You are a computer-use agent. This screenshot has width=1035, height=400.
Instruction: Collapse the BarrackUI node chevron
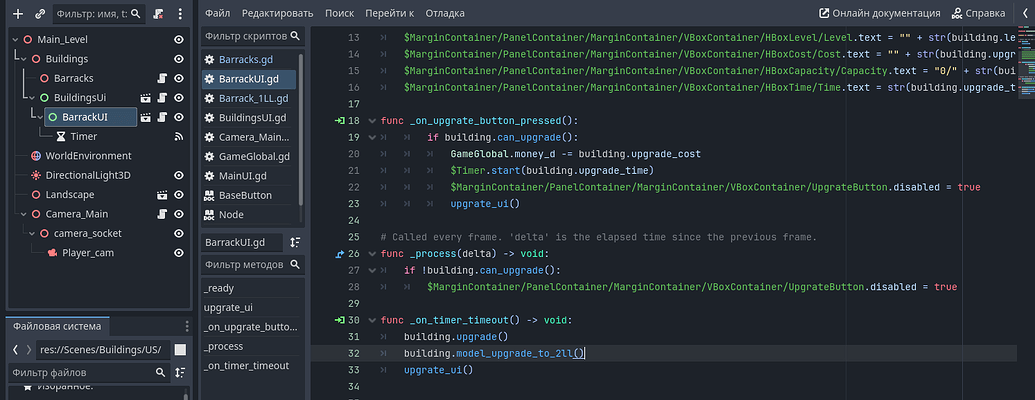(40, 117)
